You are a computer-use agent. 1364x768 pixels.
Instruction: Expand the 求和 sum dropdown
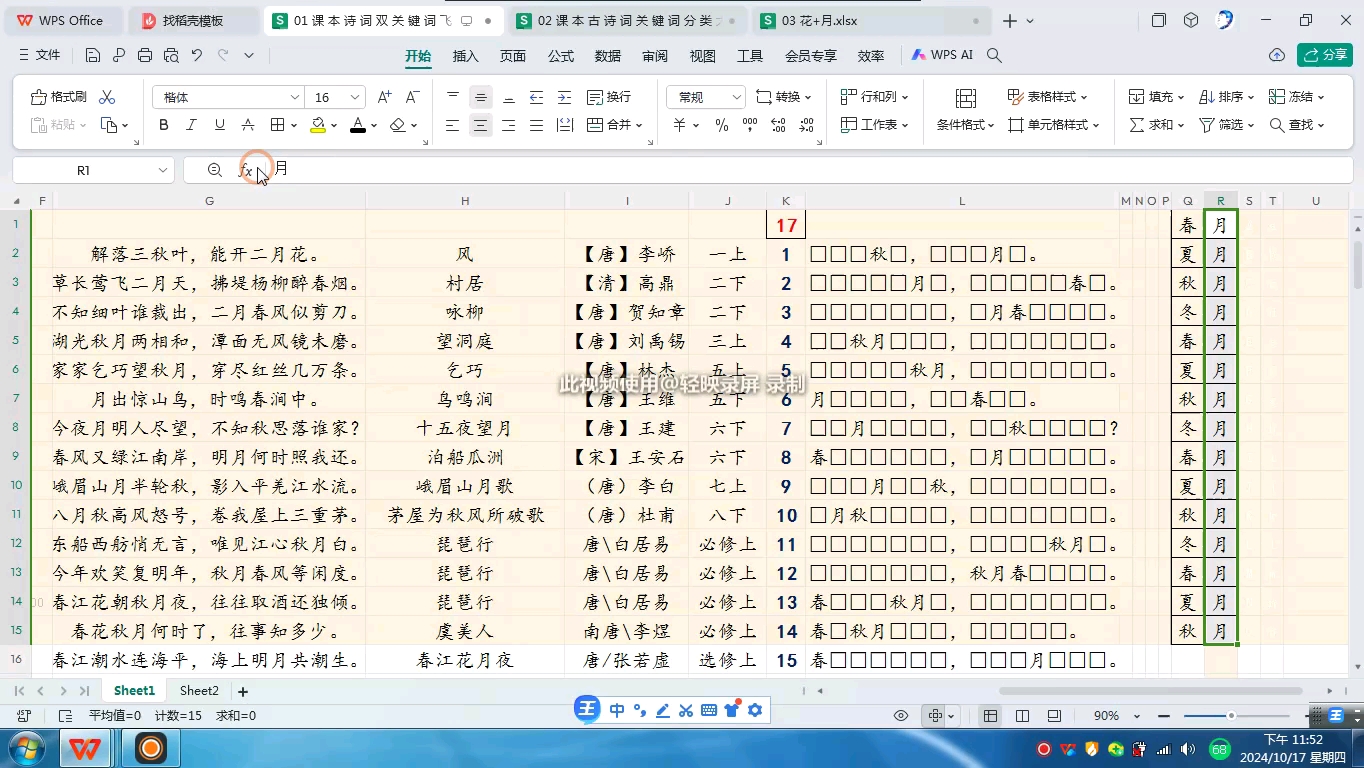[1180, 125]
